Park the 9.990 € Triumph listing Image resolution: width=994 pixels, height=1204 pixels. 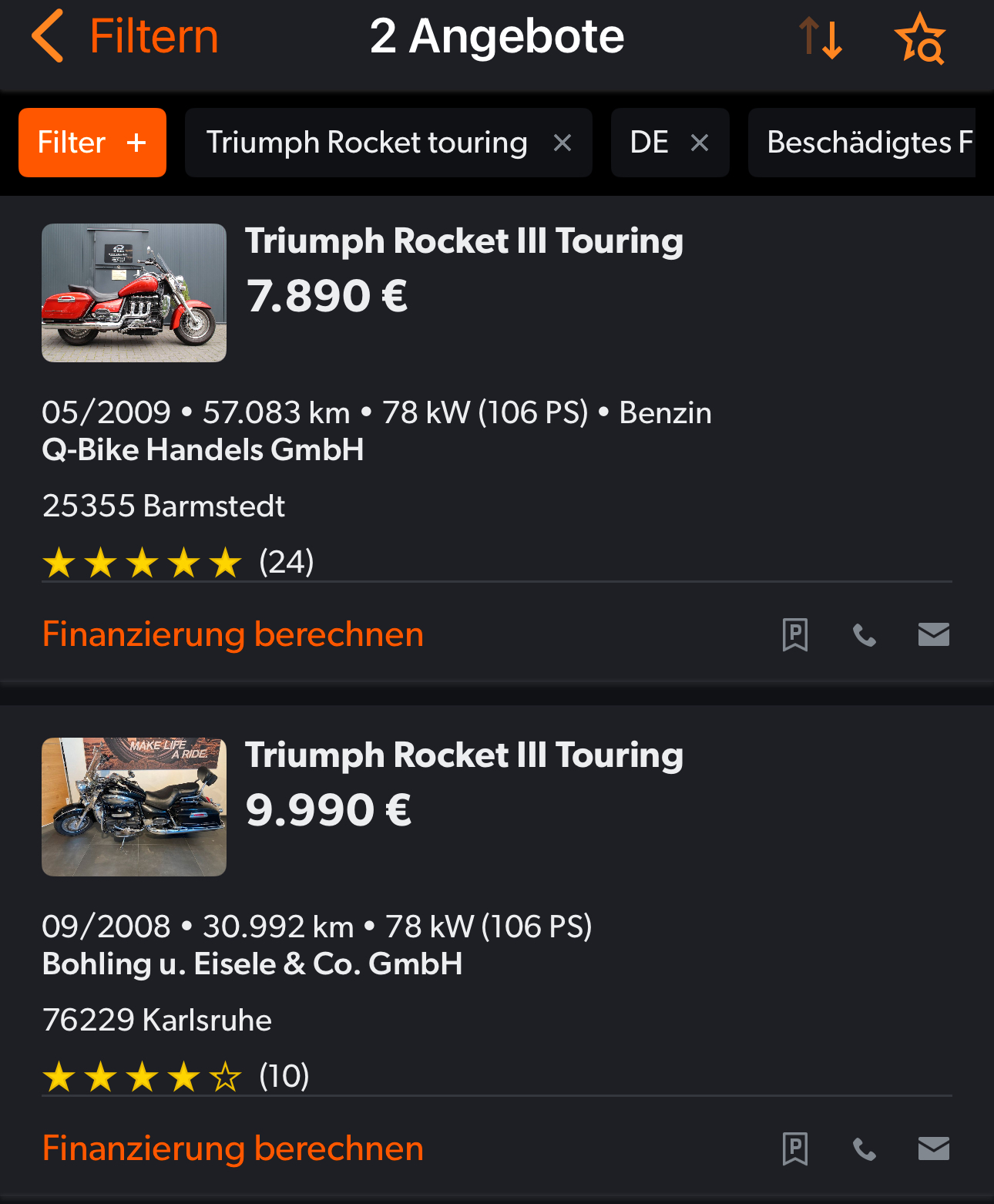click(794, 1149)
